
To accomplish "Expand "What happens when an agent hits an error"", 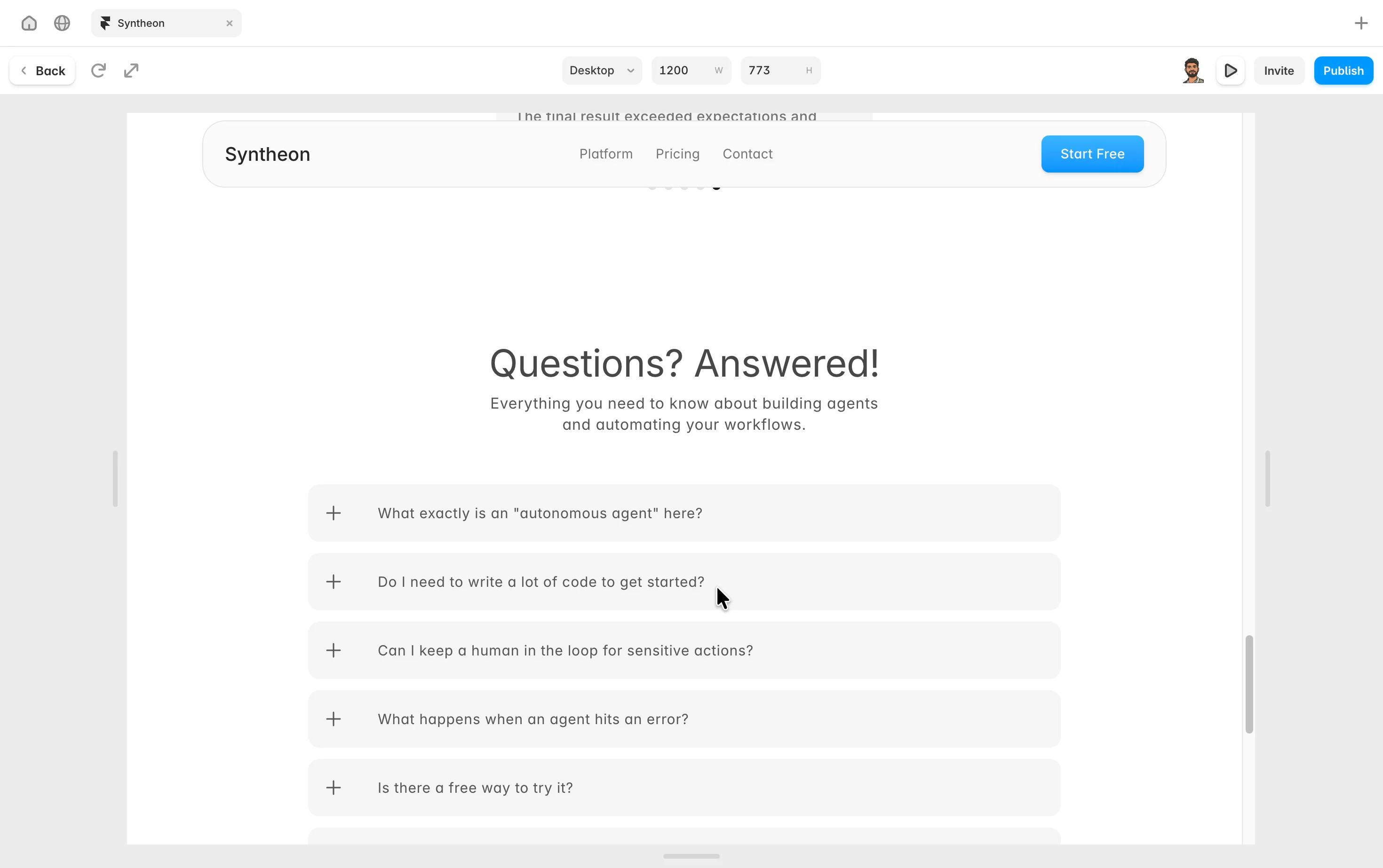I will pyautogui.click(x=684, y=719).
